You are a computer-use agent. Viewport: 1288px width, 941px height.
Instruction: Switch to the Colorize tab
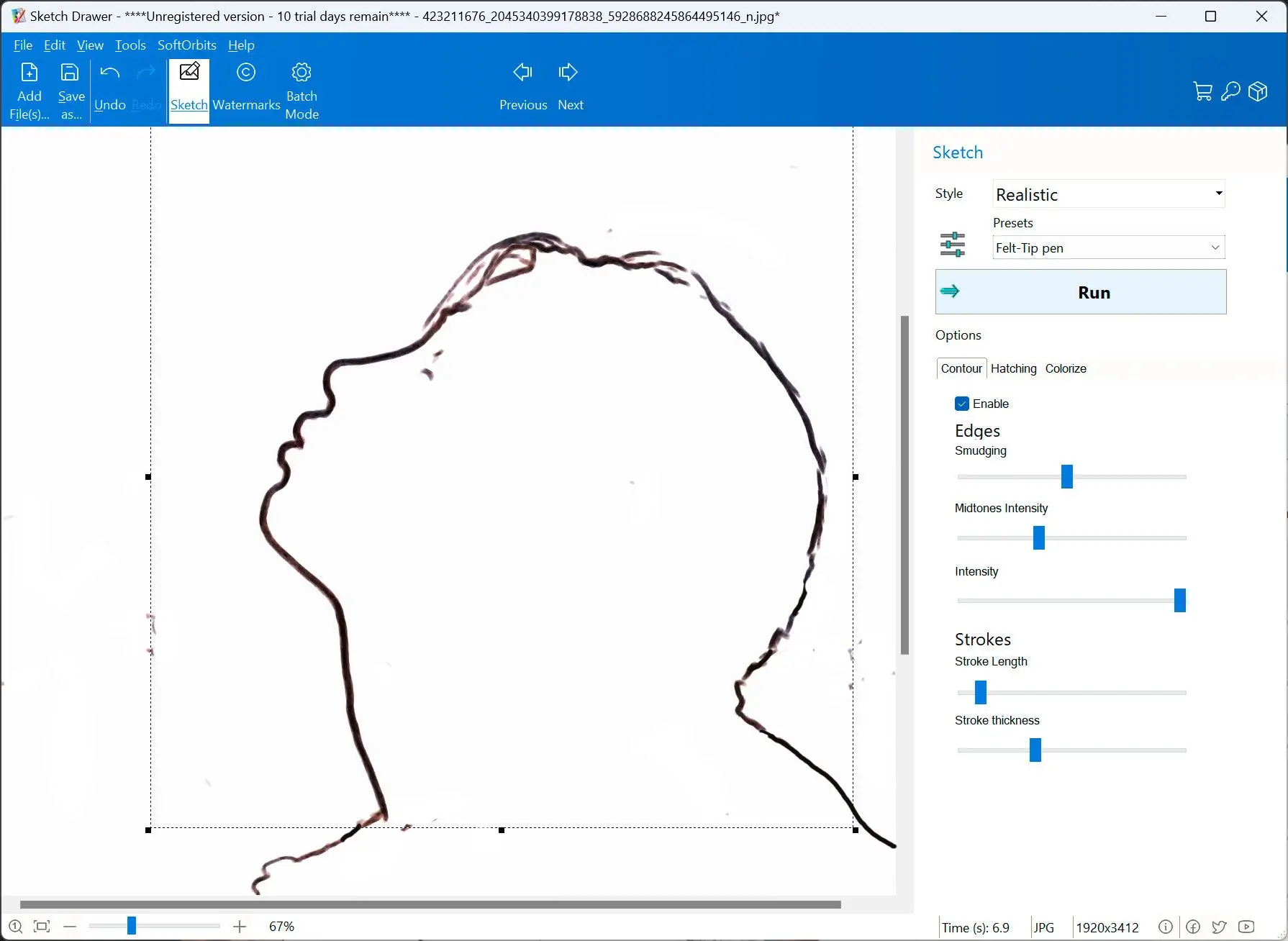click(1066, 368)
